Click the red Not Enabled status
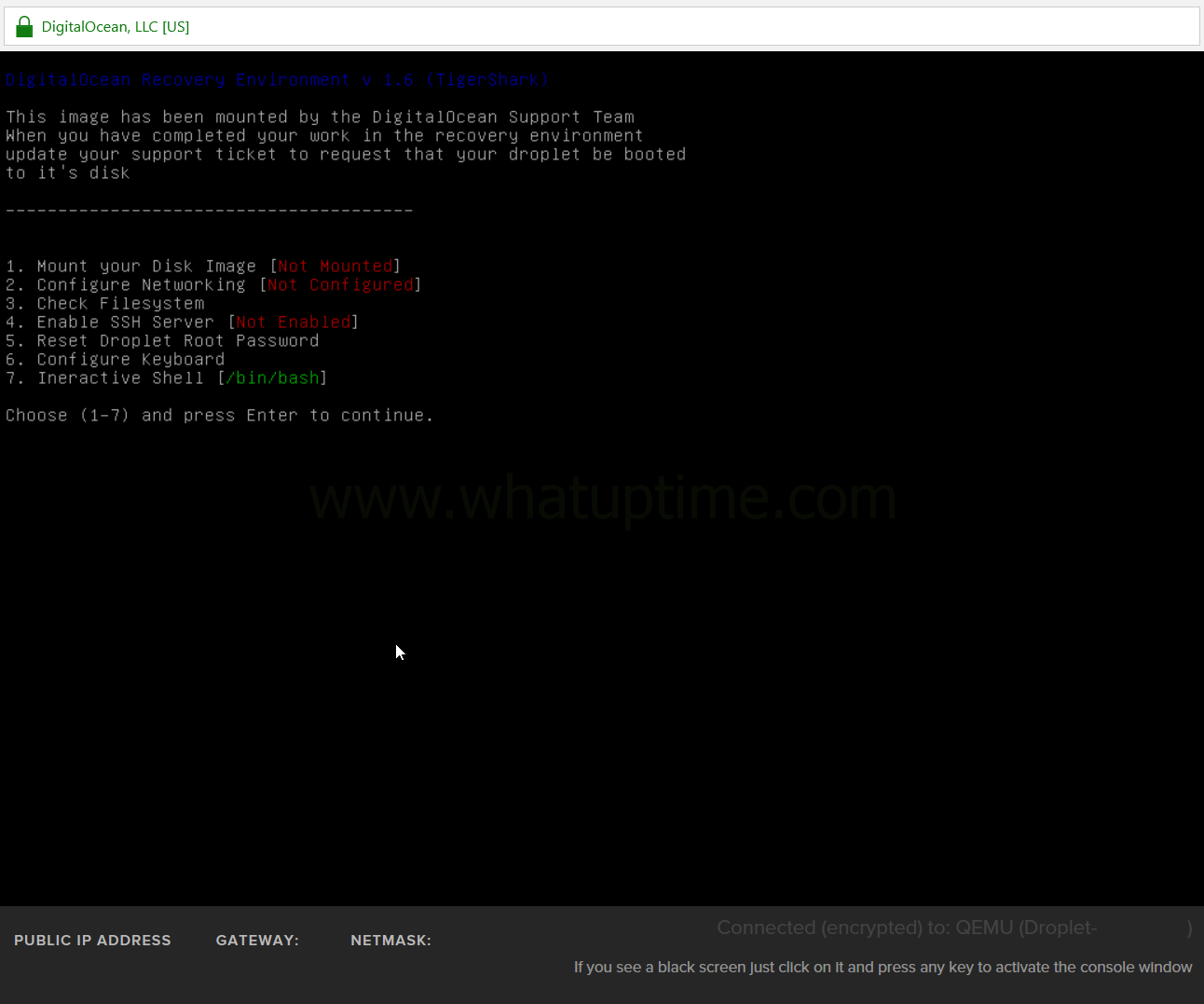Screen dimensions: 1204x1004 click(x=294, y=323)
